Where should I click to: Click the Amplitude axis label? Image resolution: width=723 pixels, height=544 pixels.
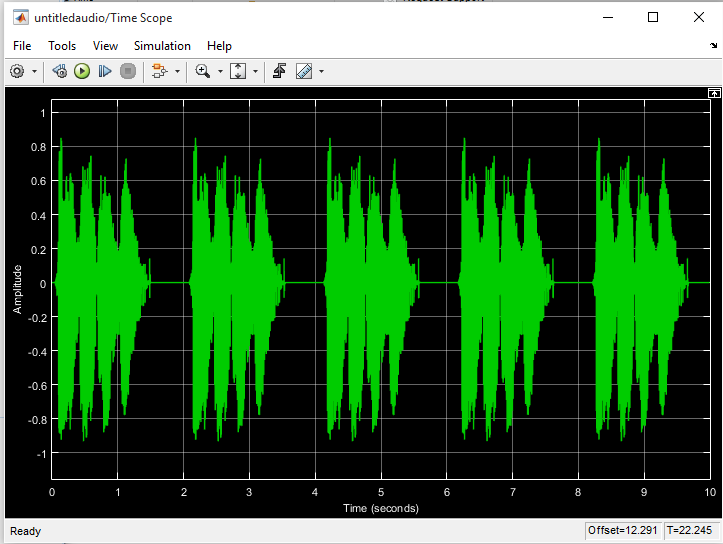pyautogui.click(x=17, y=290)
